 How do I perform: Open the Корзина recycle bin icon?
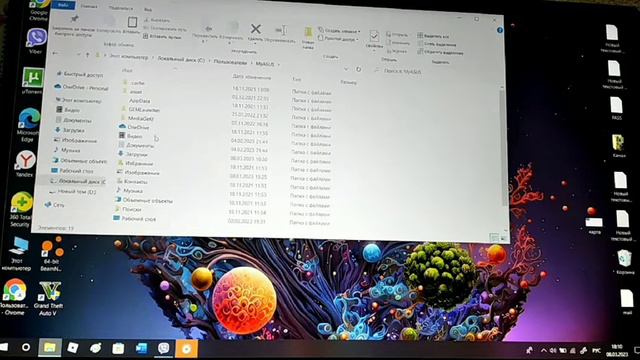click(624, 262)
